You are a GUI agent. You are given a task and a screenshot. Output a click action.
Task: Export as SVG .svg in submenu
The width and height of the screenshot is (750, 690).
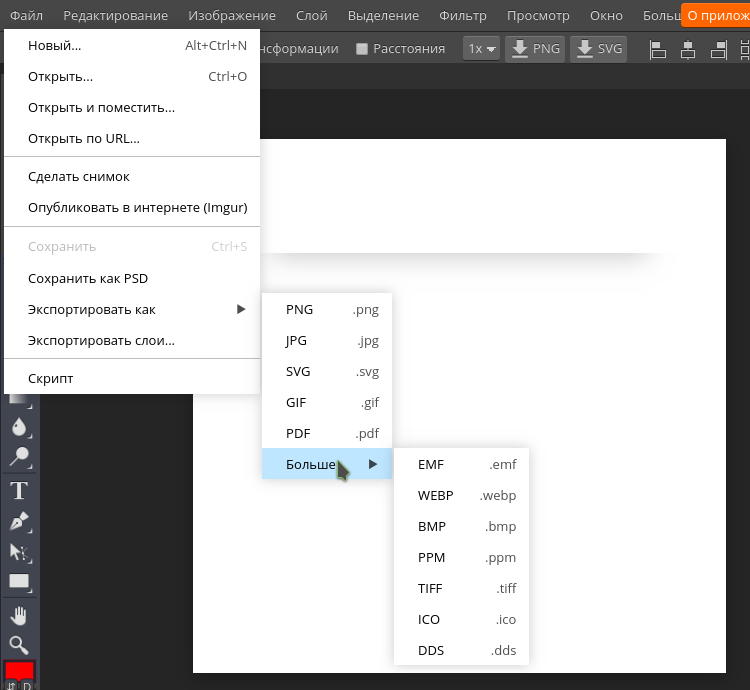(327, 372)
